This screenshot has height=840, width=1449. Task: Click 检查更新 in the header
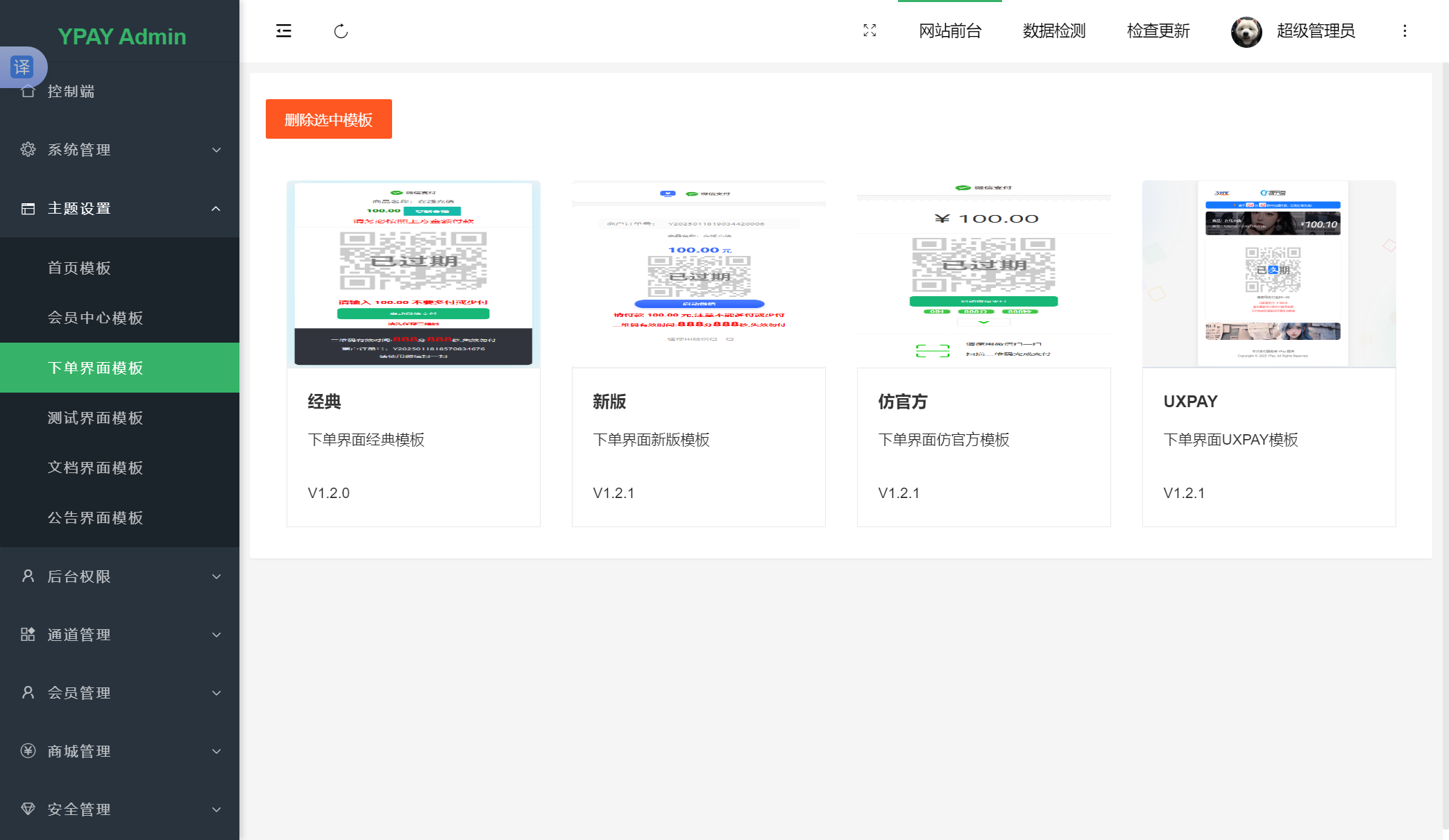pos(1158,31)
